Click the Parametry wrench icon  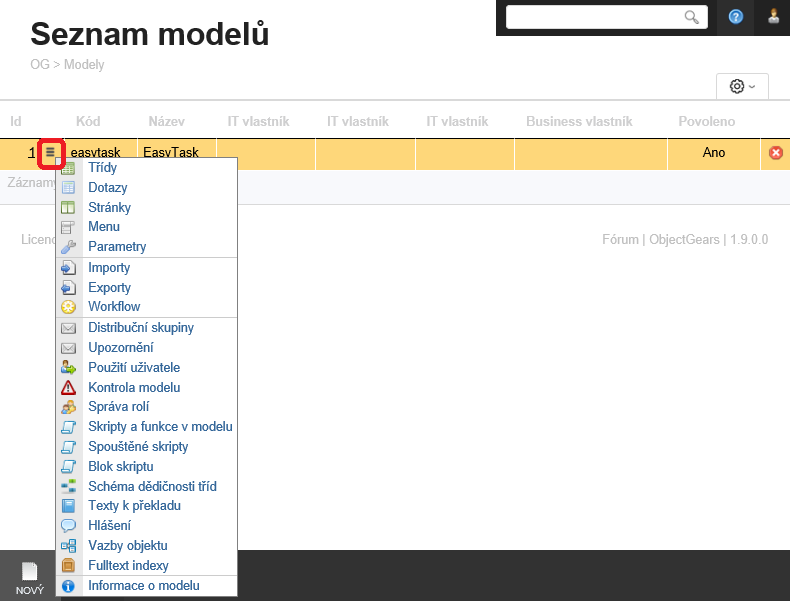point(68,247)
